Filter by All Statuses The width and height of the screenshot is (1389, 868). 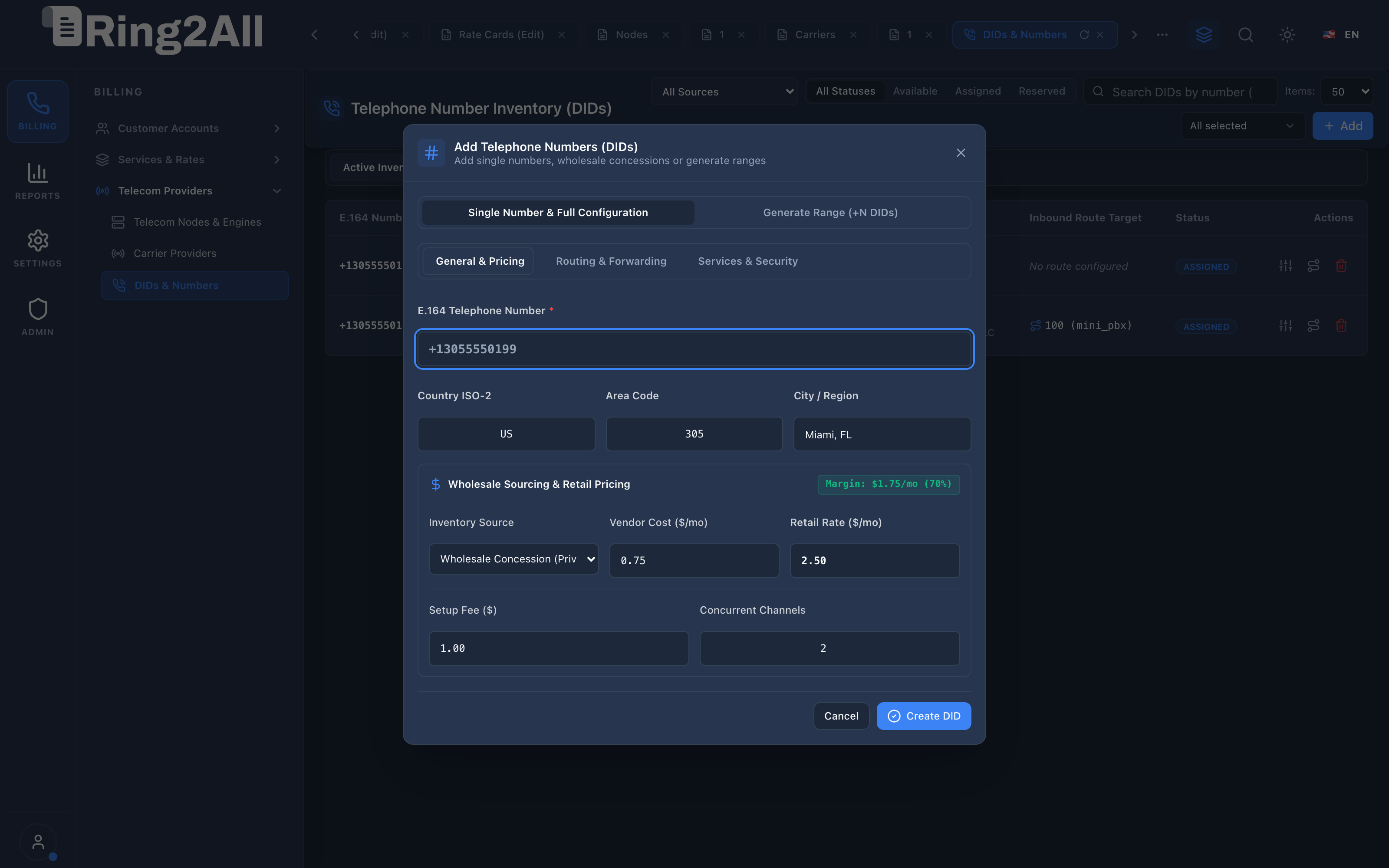(845, 91)
